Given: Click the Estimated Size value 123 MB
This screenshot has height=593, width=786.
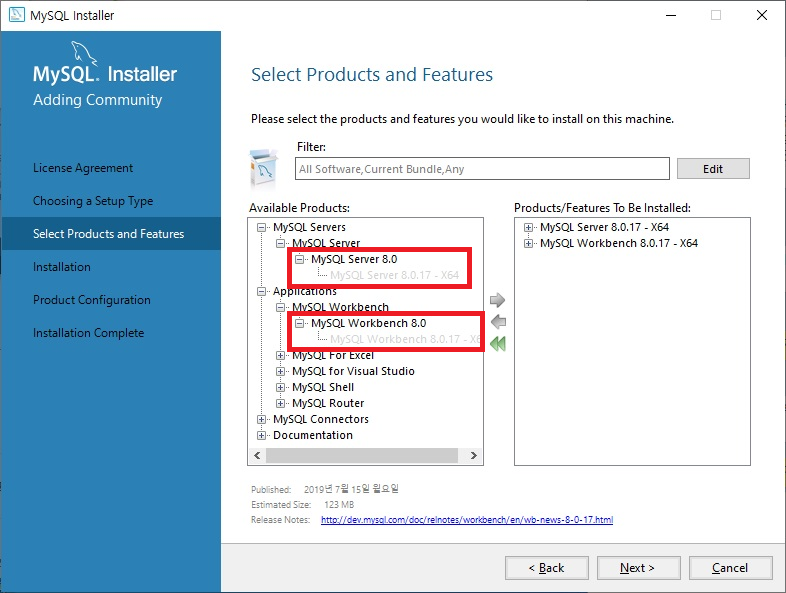Looking at the screenshot, I should pyautogui.click(x=339, y=505).
